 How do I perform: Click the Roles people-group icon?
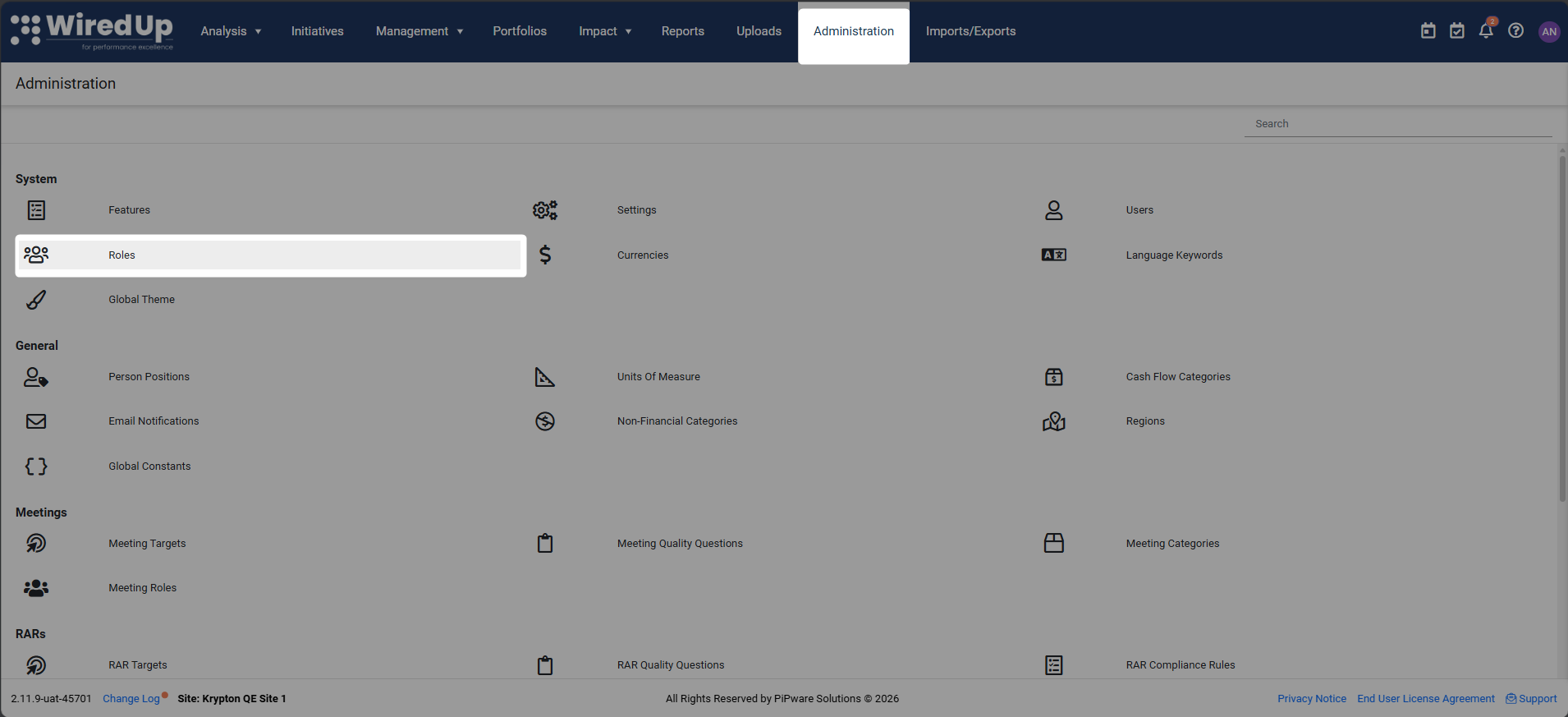tap(36, 255)
